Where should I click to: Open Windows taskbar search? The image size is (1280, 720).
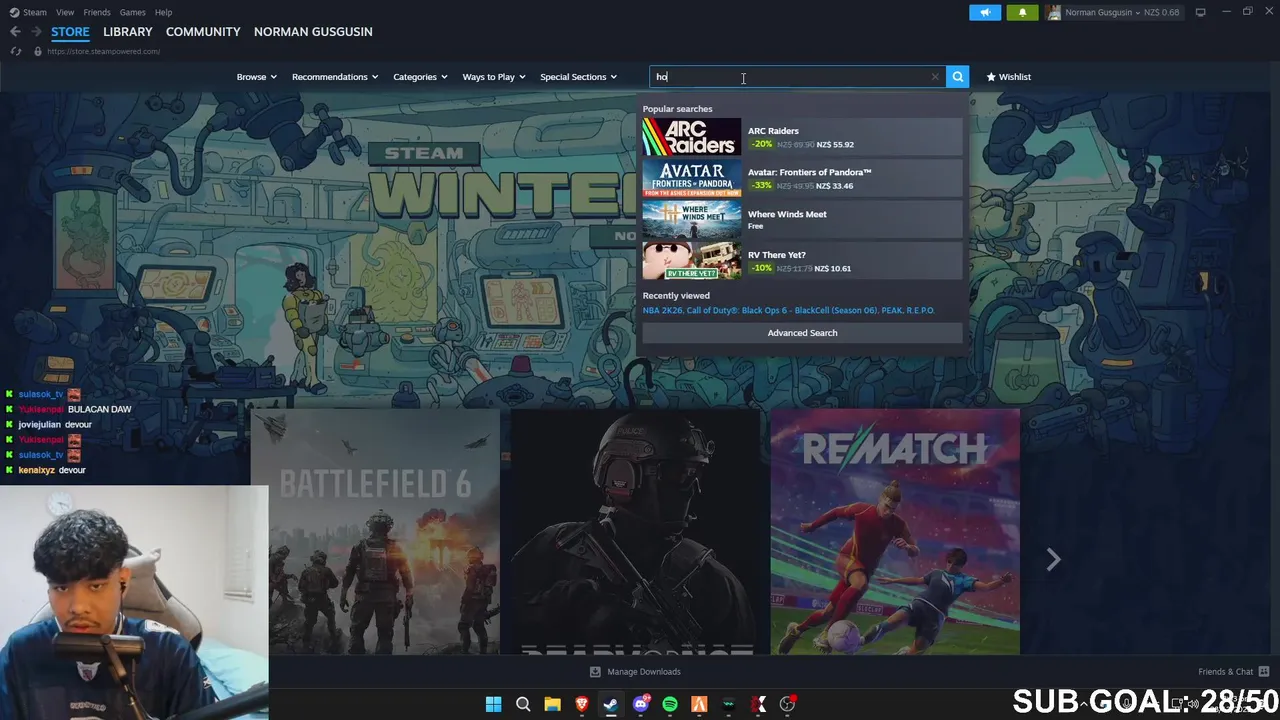[523, 704]
